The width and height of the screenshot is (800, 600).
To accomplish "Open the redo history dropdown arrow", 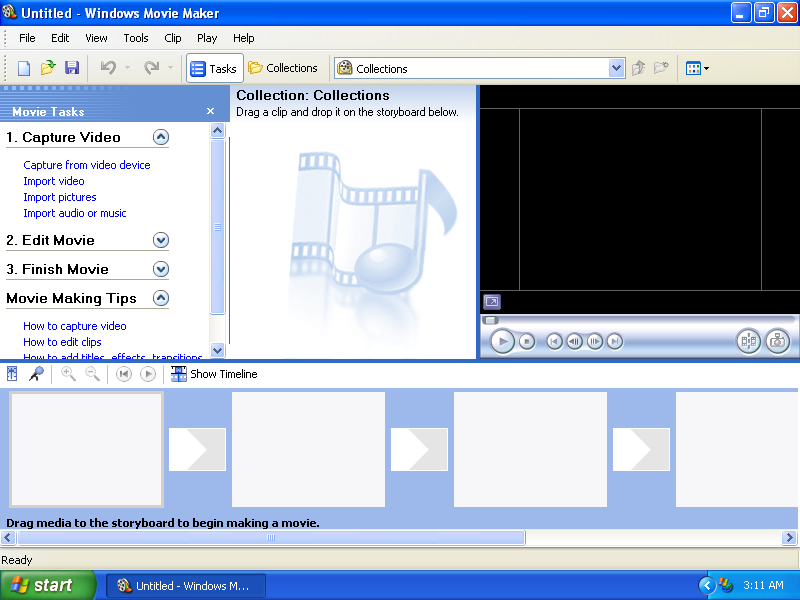I will 170,68.
